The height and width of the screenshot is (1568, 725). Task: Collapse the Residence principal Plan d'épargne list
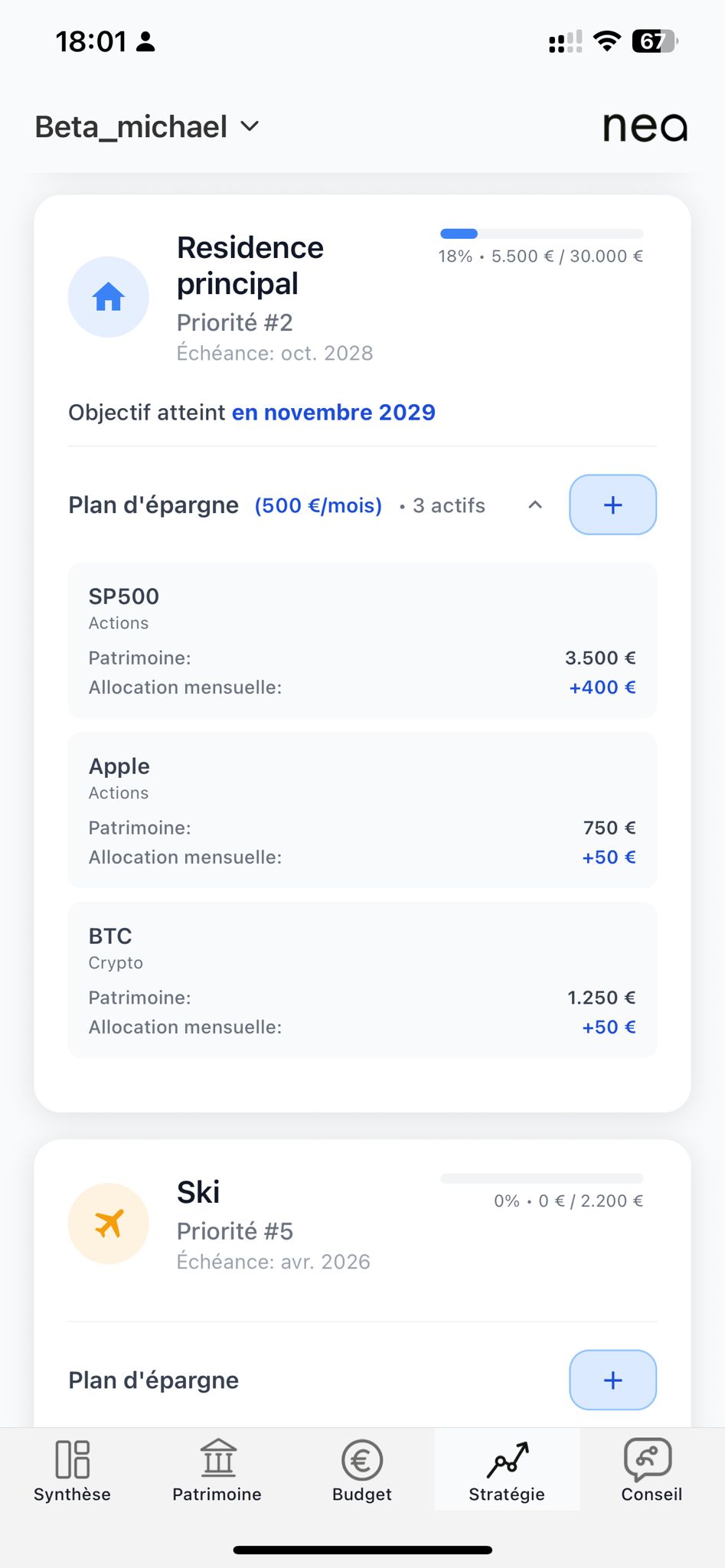(535, 505)
